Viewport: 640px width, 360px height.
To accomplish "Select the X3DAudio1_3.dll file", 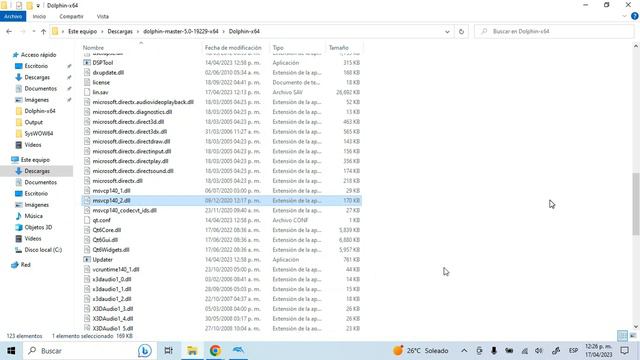I will coord(113,309).
